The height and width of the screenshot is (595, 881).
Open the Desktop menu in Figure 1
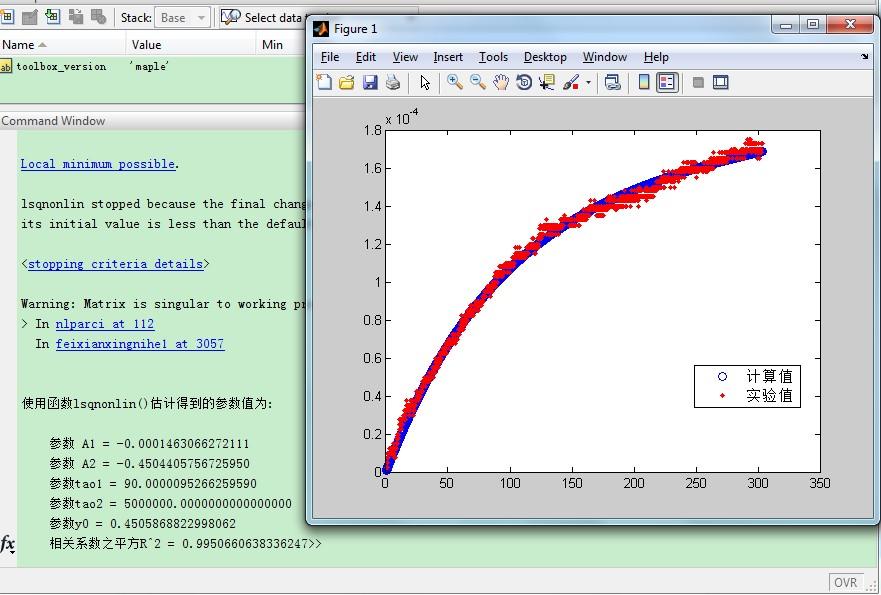coord(545,57)
